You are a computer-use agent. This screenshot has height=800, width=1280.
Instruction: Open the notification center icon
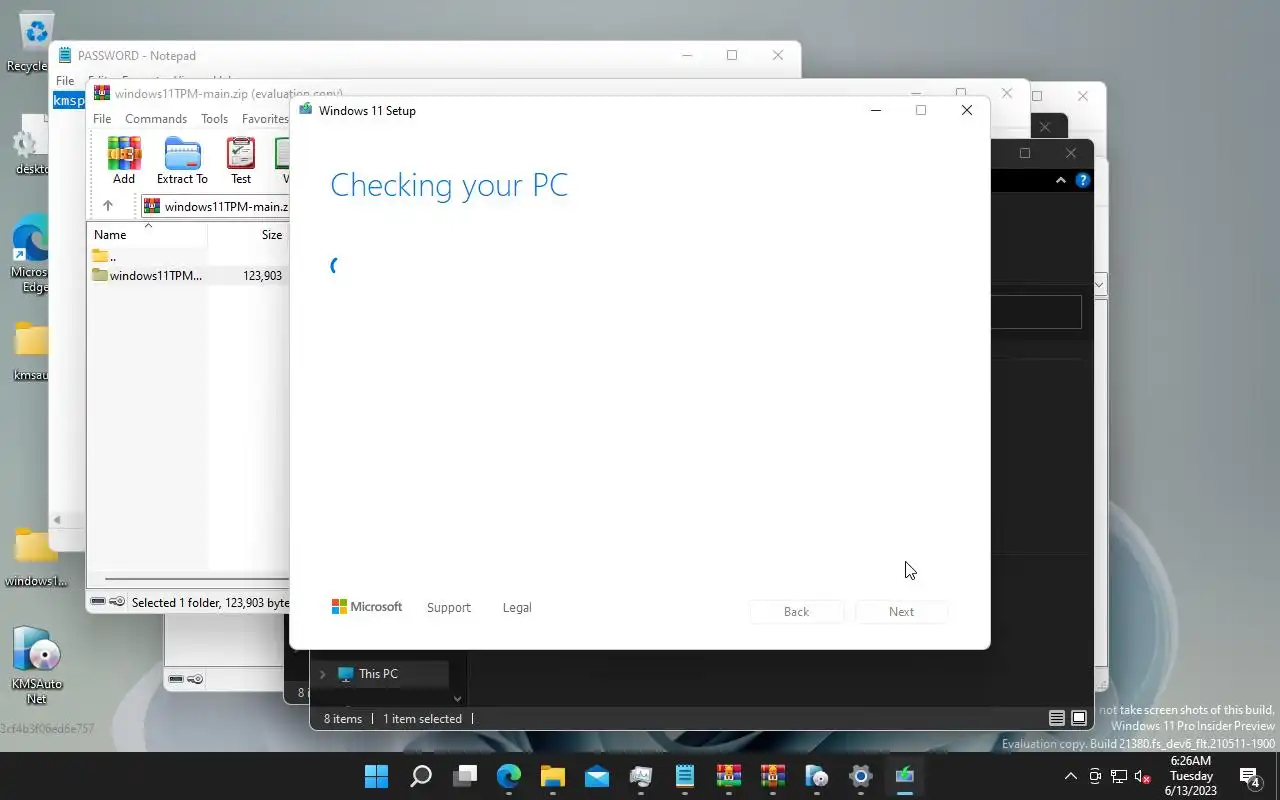pyautogui.click(x=1249, y=776)
